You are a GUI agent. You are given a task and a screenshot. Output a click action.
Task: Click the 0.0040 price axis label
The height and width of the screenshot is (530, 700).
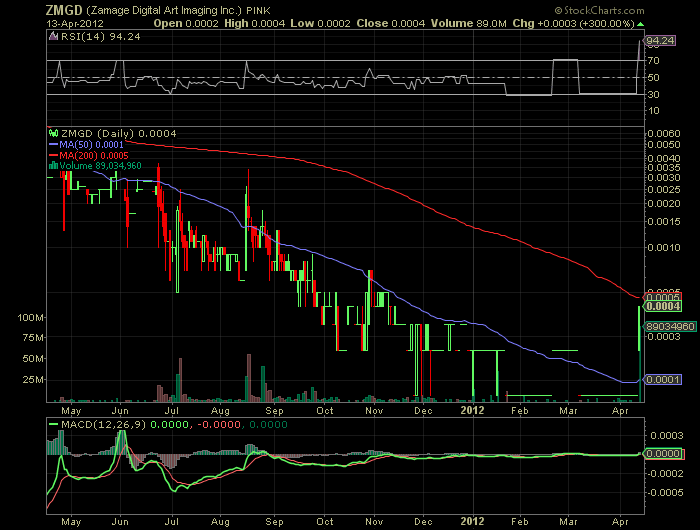coord(664,159)
